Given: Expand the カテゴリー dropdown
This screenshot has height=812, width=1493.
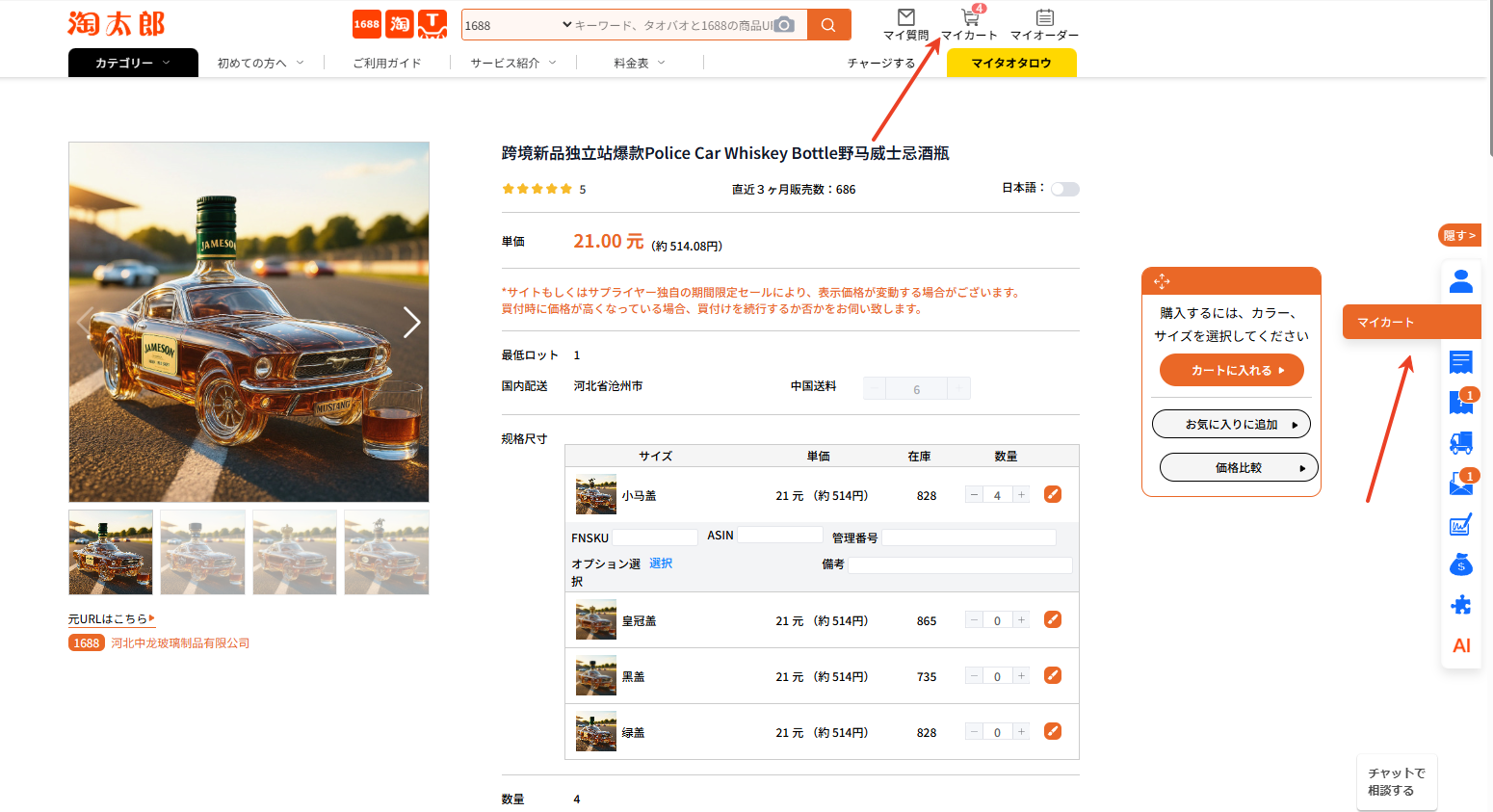Looking at the screenshot, I should 133,63.
